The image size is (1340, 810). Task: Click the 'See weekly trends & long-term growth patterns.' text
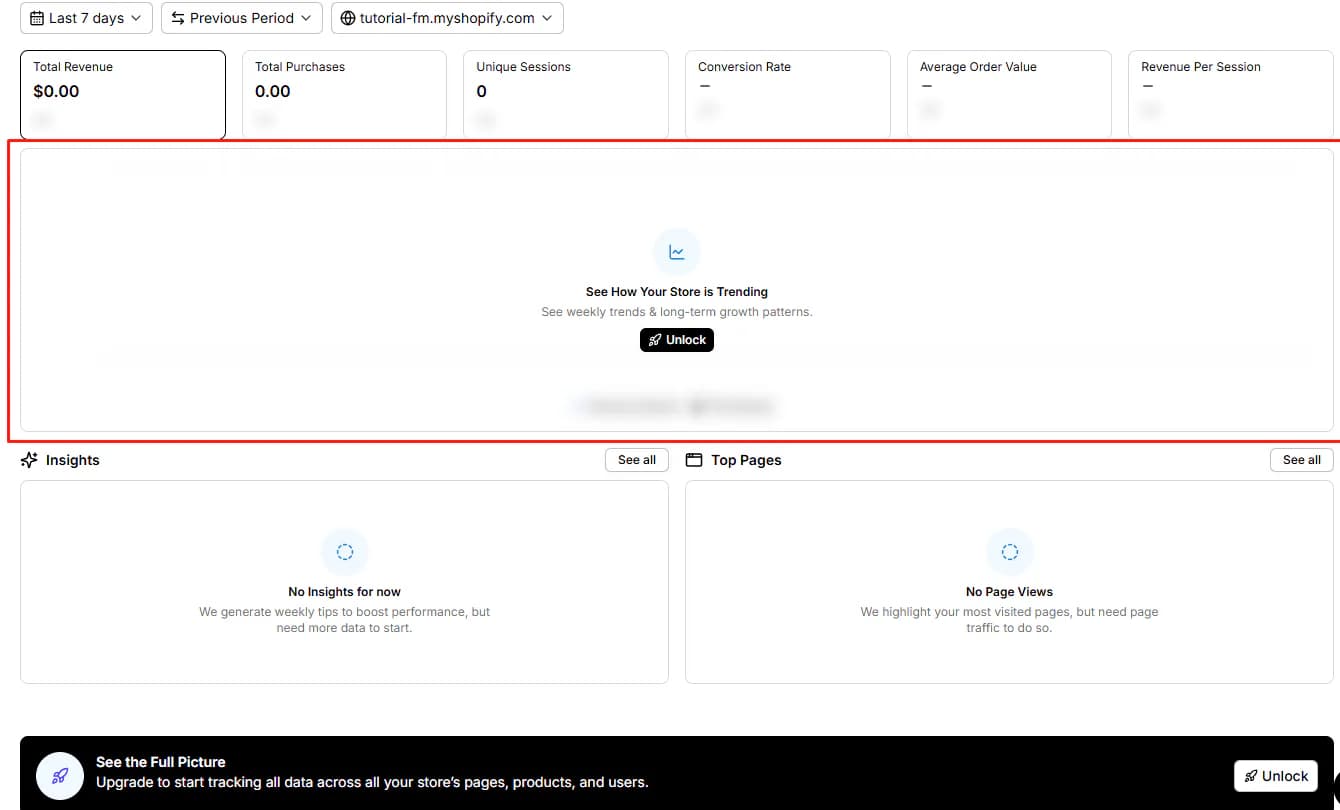[x=677, y=312]
